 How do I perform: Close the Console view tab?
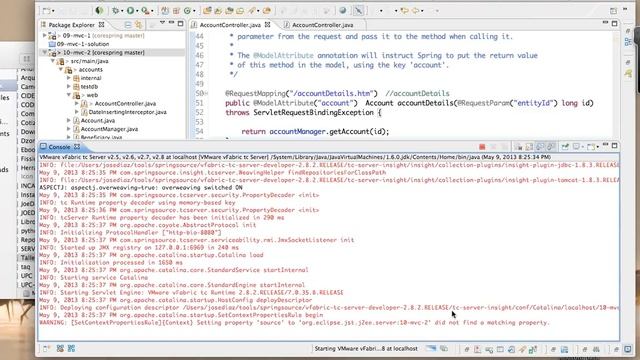coord(77,147)
